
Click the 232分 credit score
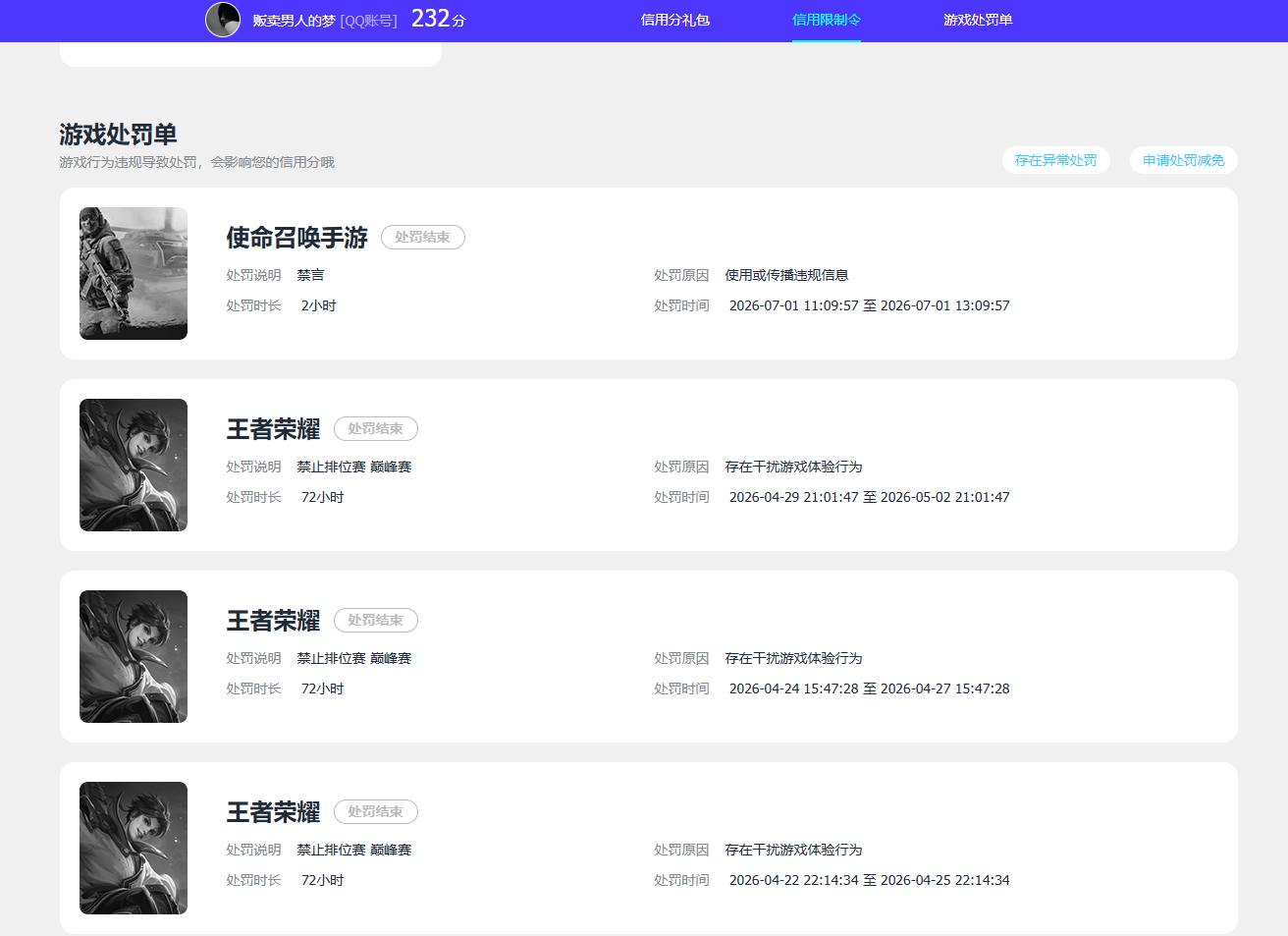(439, 19)
